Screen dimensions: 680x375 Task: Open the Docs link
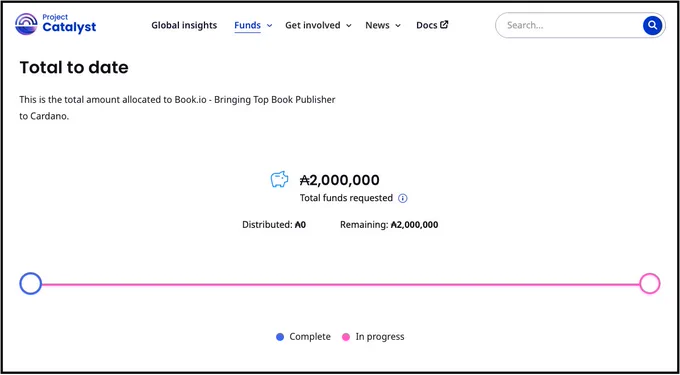click(427, 25)
